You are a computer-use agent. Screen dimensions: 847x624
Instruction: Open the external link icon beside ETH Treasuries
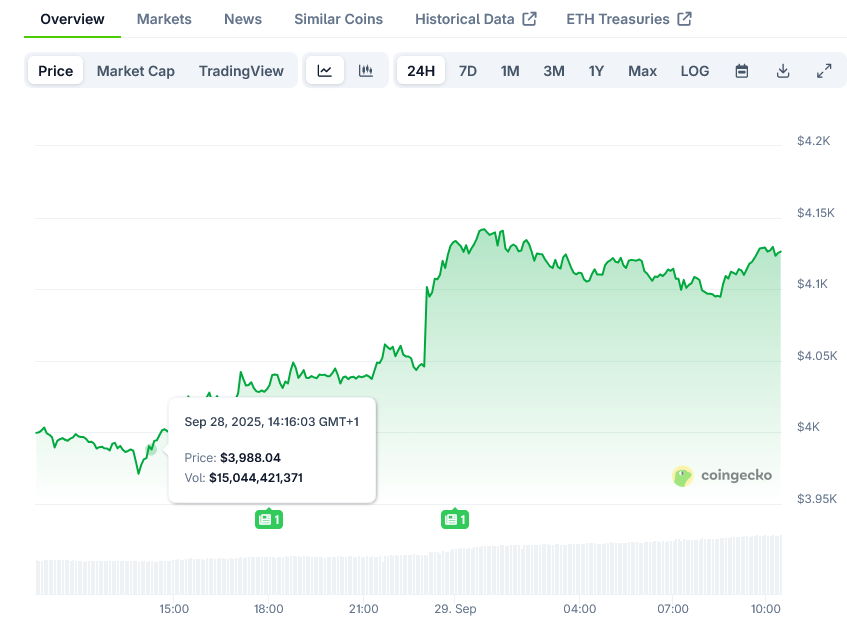pyautogui.click(x=684, y=18)
